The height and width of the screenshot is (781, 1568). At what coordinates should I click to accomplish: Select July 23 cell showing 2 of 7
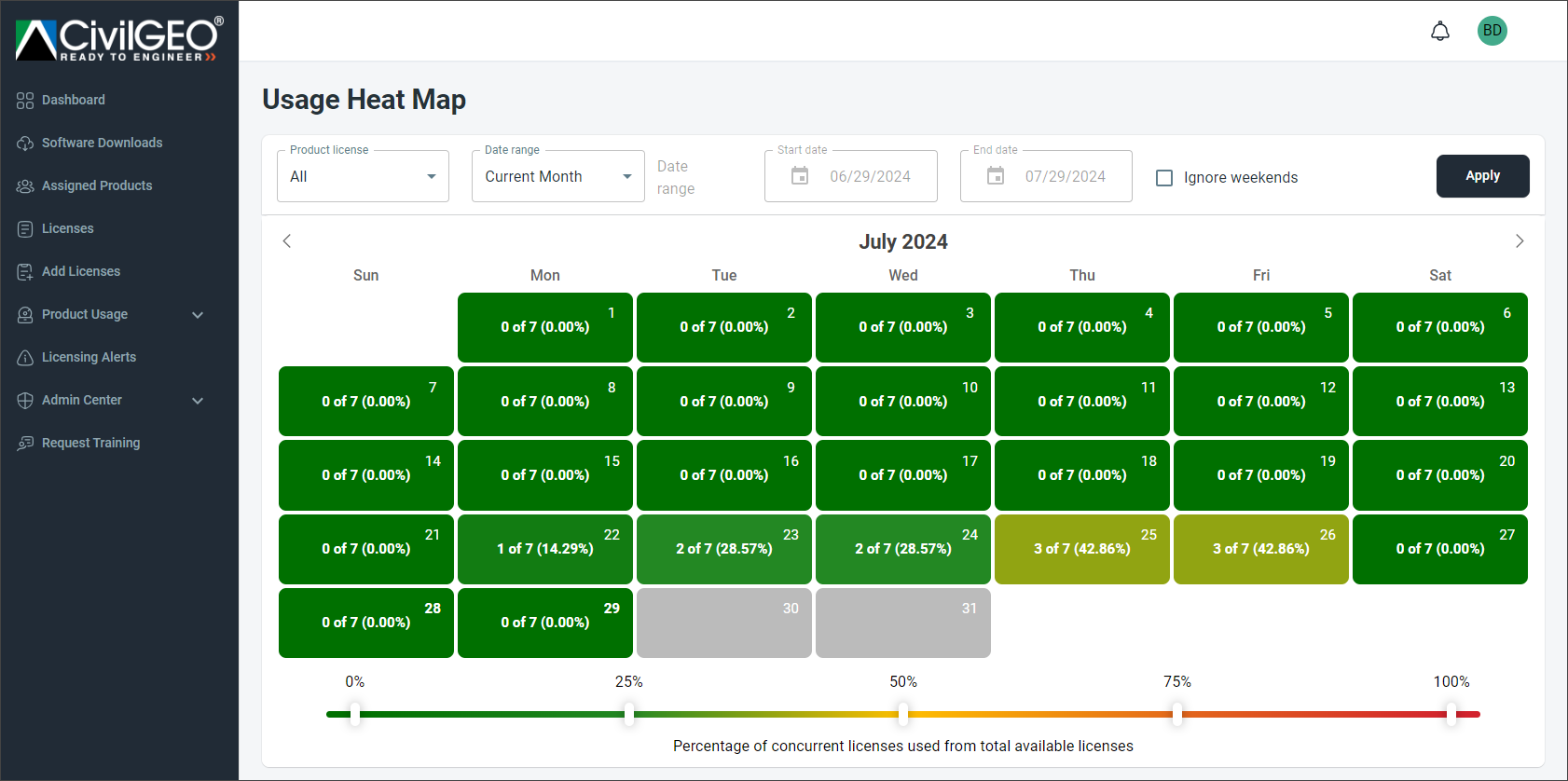click(x=724, y=549)
